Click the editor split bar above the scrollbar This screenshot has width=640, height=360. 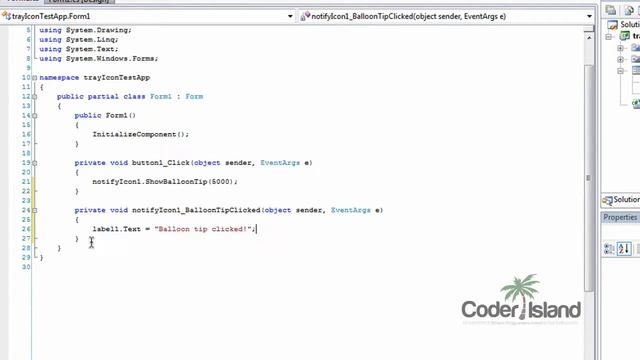pos(589,29)
